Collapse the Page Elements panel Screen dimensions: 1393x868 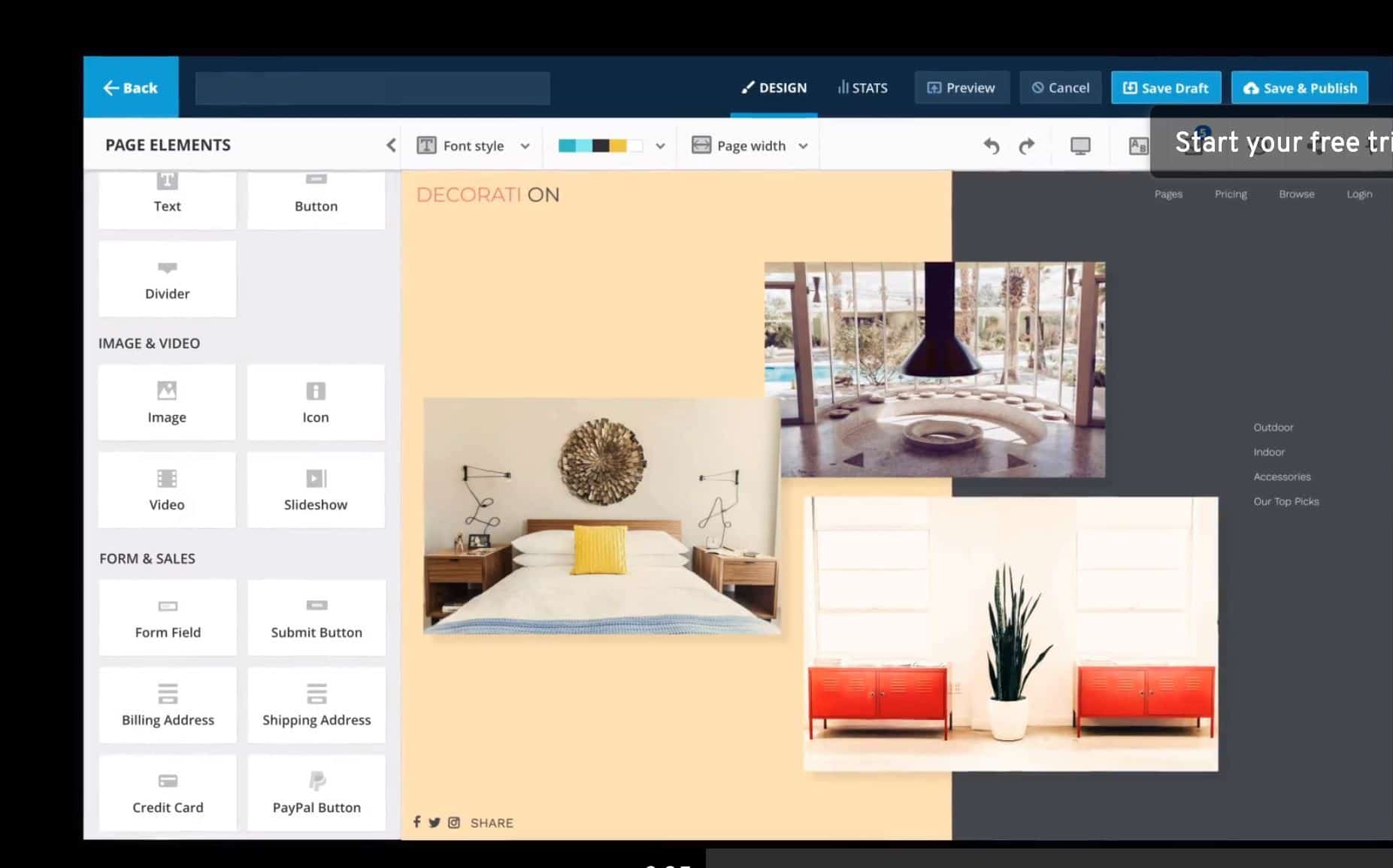[391, 145]
